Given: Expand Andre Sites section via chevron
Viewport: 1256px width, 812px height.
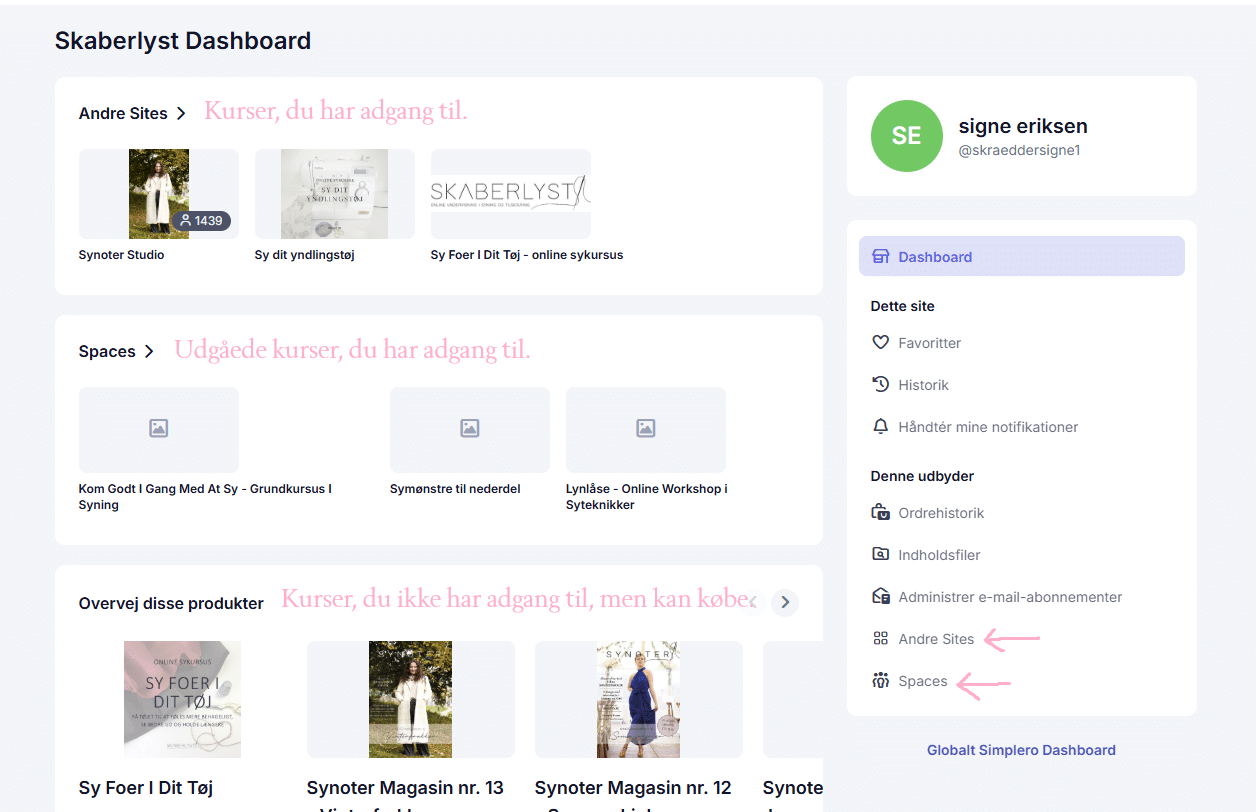Looking at the screenshot, I should pos(181,114).
